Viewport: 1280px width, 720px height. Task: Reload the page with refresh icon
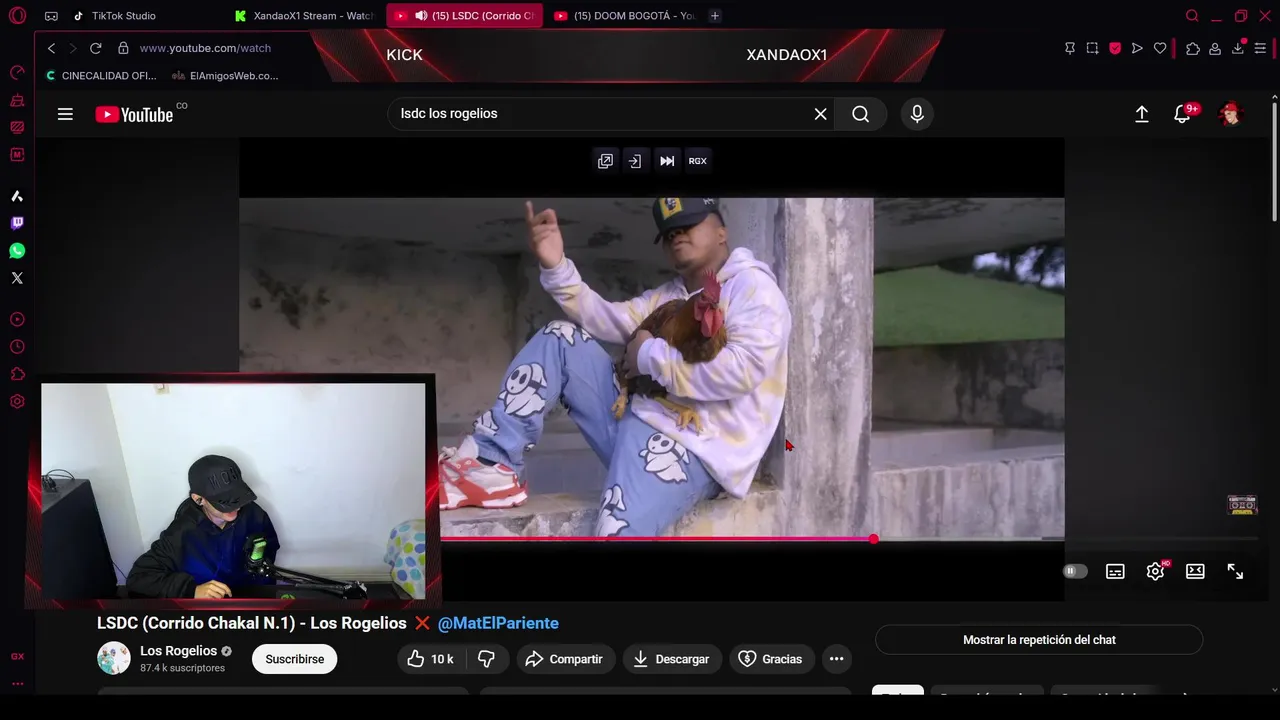coord(95,48)
